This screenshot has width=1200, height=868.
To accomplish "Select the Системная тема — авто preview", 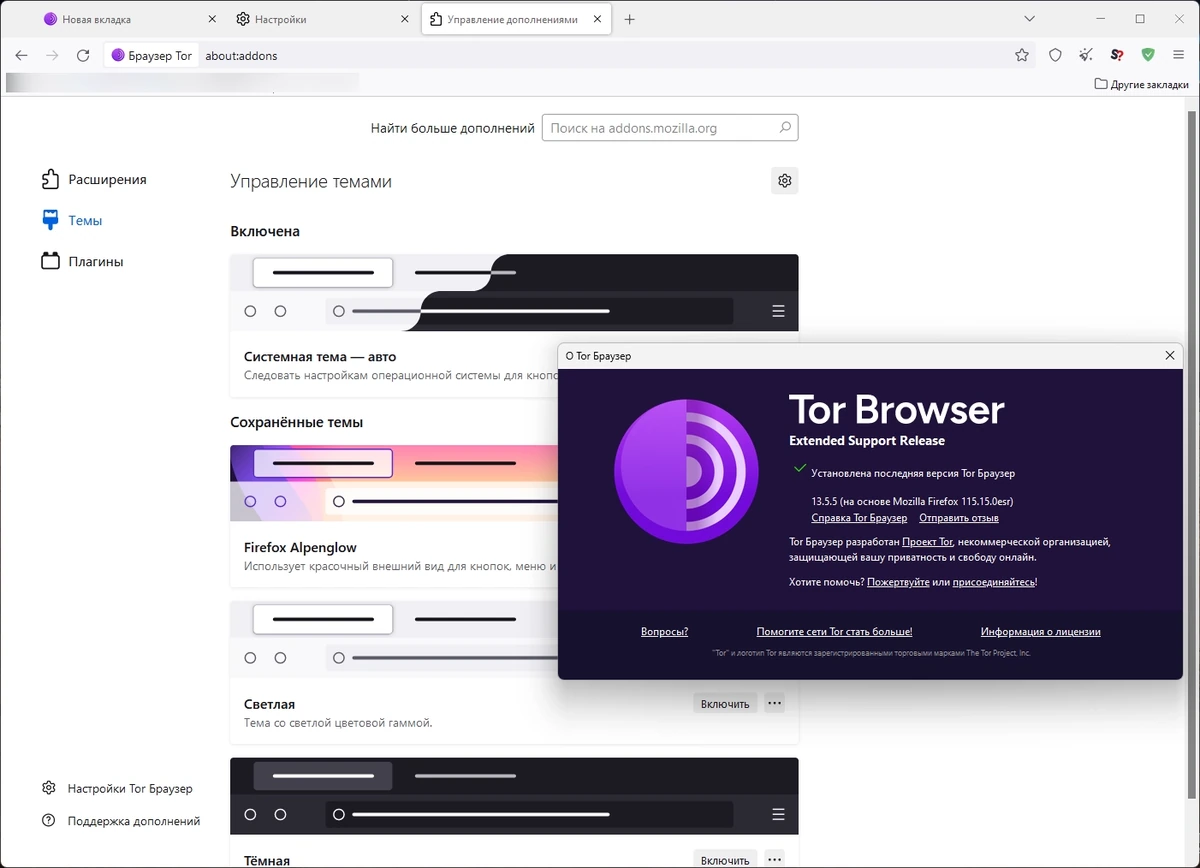I will coord(514,292).
